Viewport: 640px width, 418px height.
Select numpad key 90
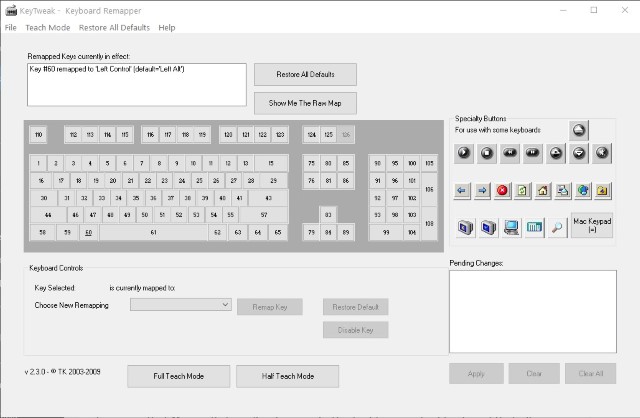coord(378,163)
